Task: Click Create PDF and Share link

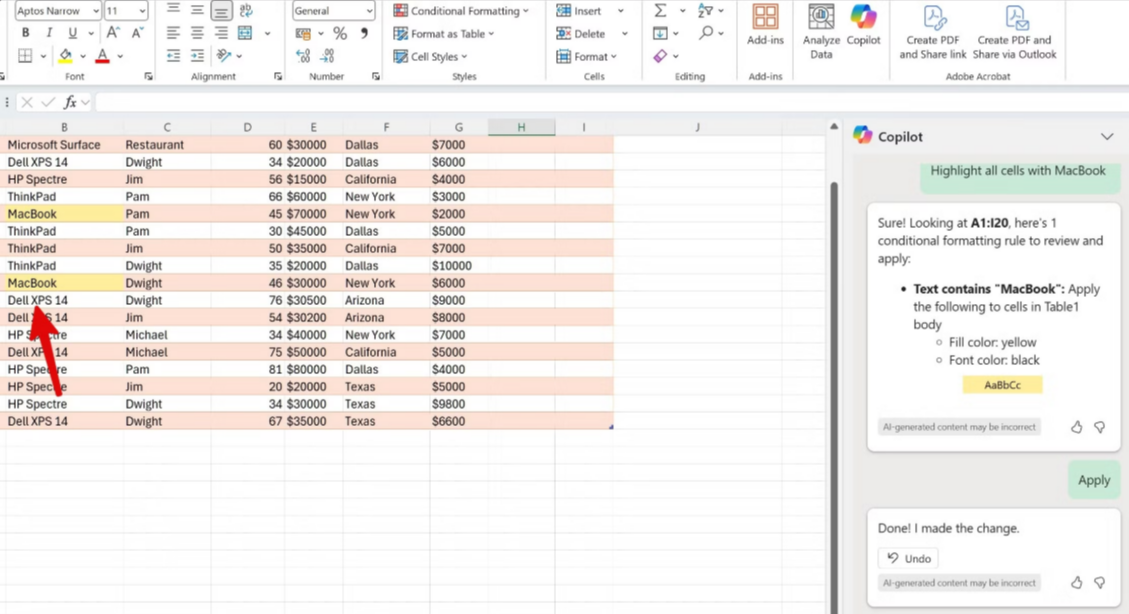Action: pos(932,33)
